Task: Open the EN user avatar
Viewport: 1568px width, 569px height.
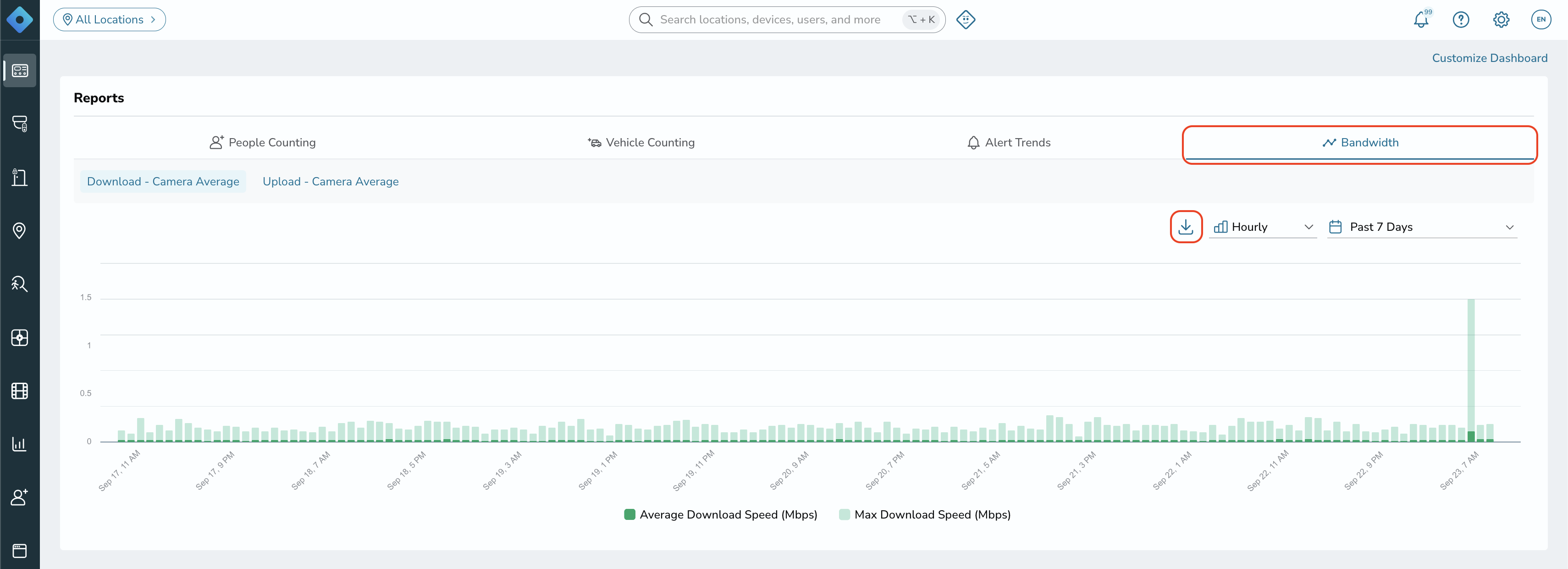Action: pos(1540,19)
